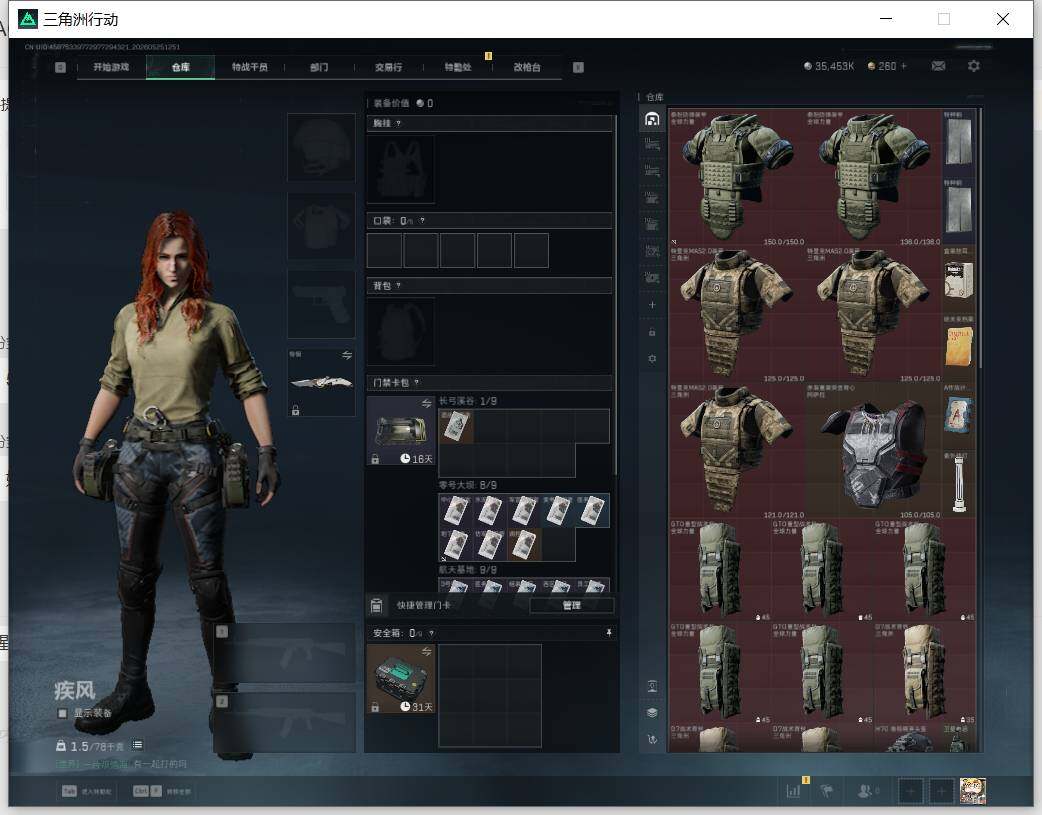Select primary weapon slot 1

286,653
